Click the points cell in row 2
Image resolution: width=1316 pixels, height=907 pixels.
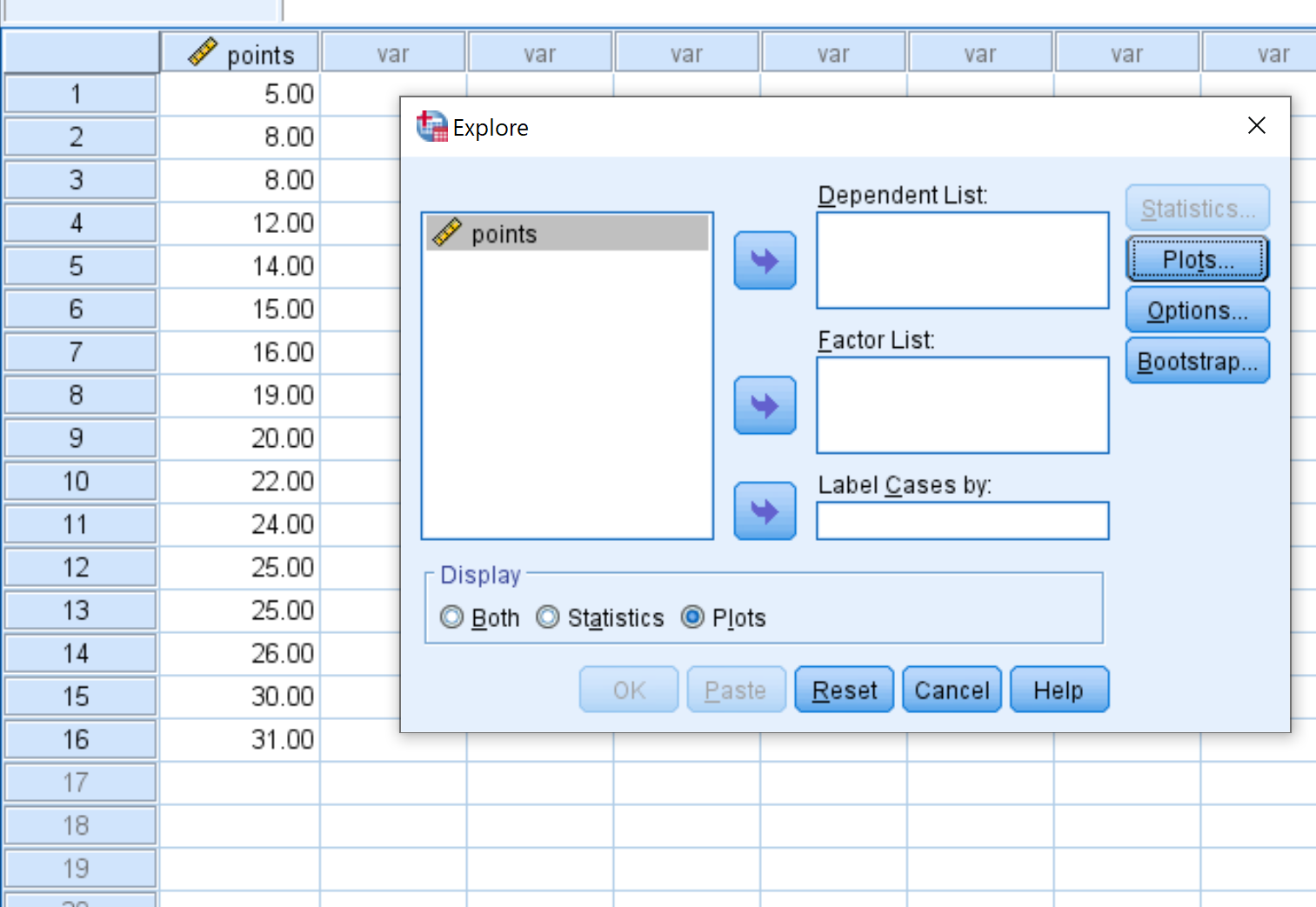coord(240,137)
